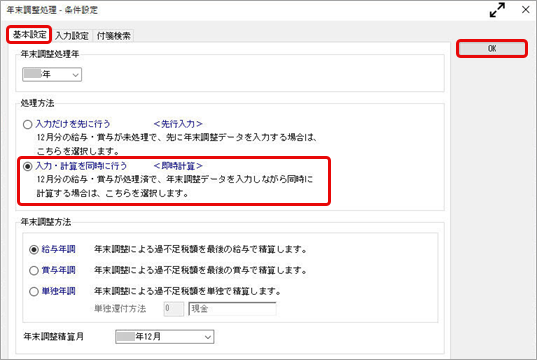Image resolution: width=537 pixels, height=360 pixels.
Task: Select 入力・計算を同時に行う radio option
Action: click(x=28, y=166)
